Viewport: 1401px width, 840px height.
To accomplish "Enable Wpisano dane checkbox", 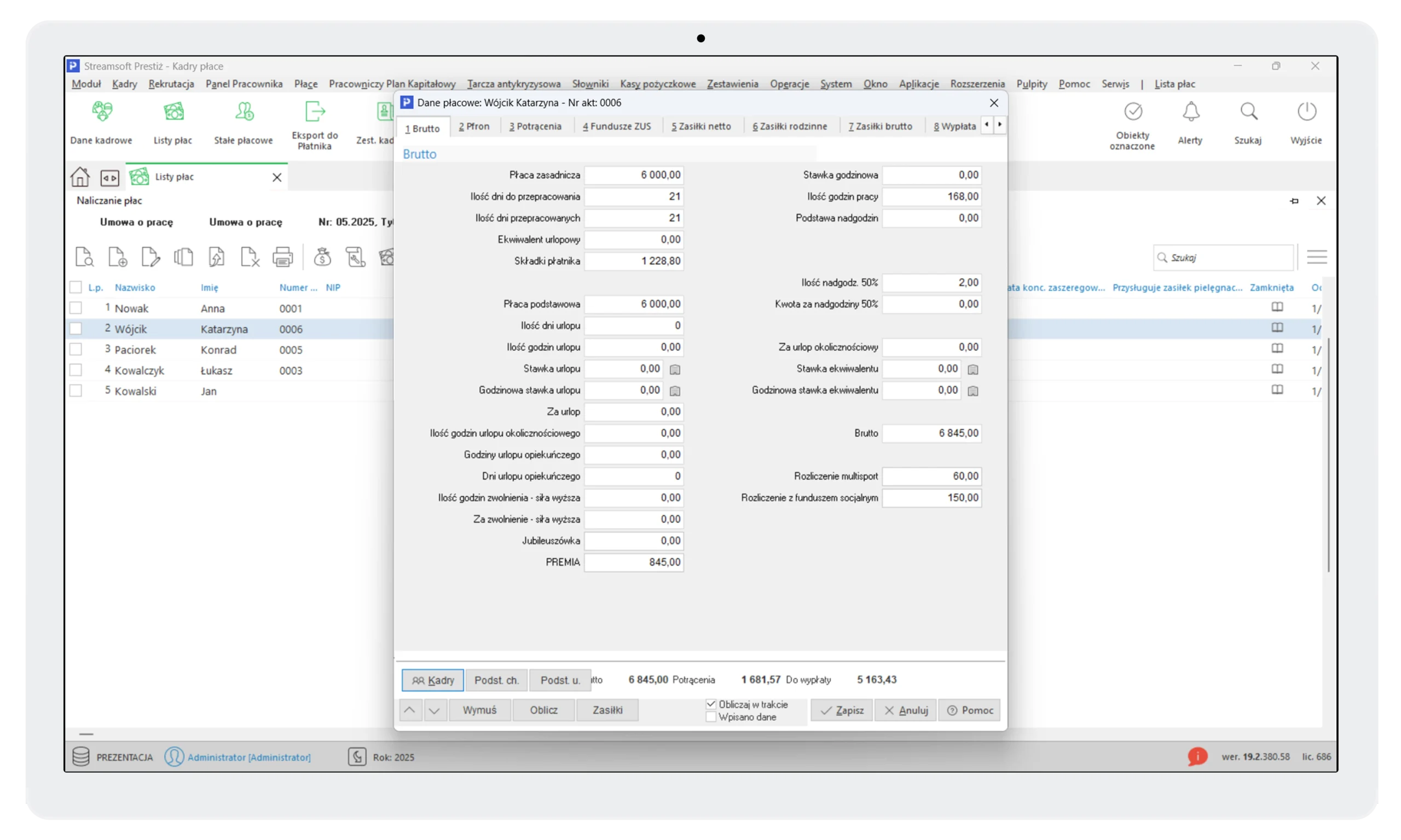I will (711, 717).
